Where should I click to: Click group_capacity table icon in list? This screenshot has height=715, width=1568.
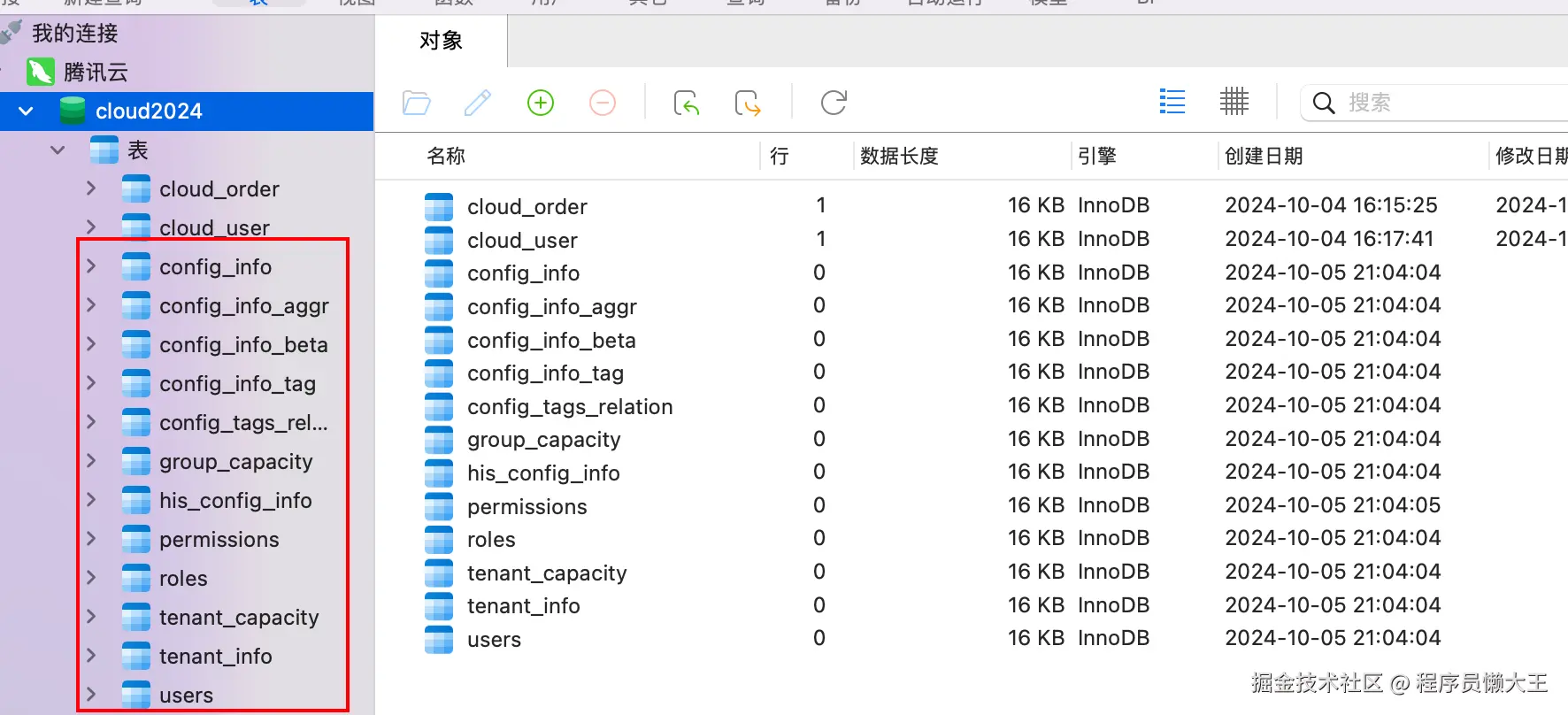(x=439, y=440)
